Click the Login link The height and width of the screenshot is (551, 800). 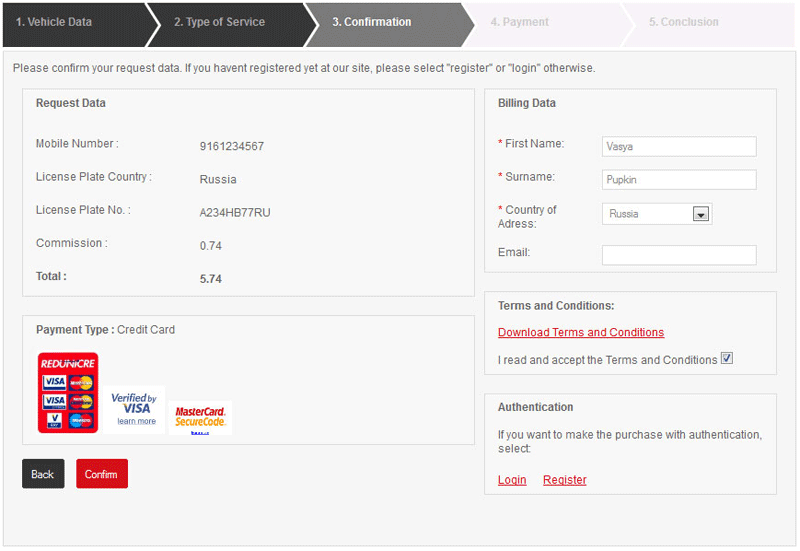coord(512,480)
